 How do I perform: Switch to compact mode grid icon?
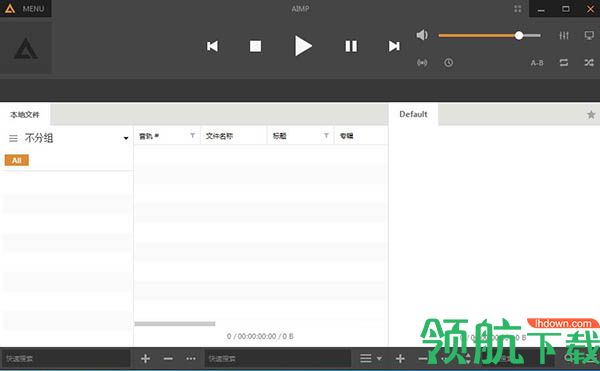coord(518,9)
